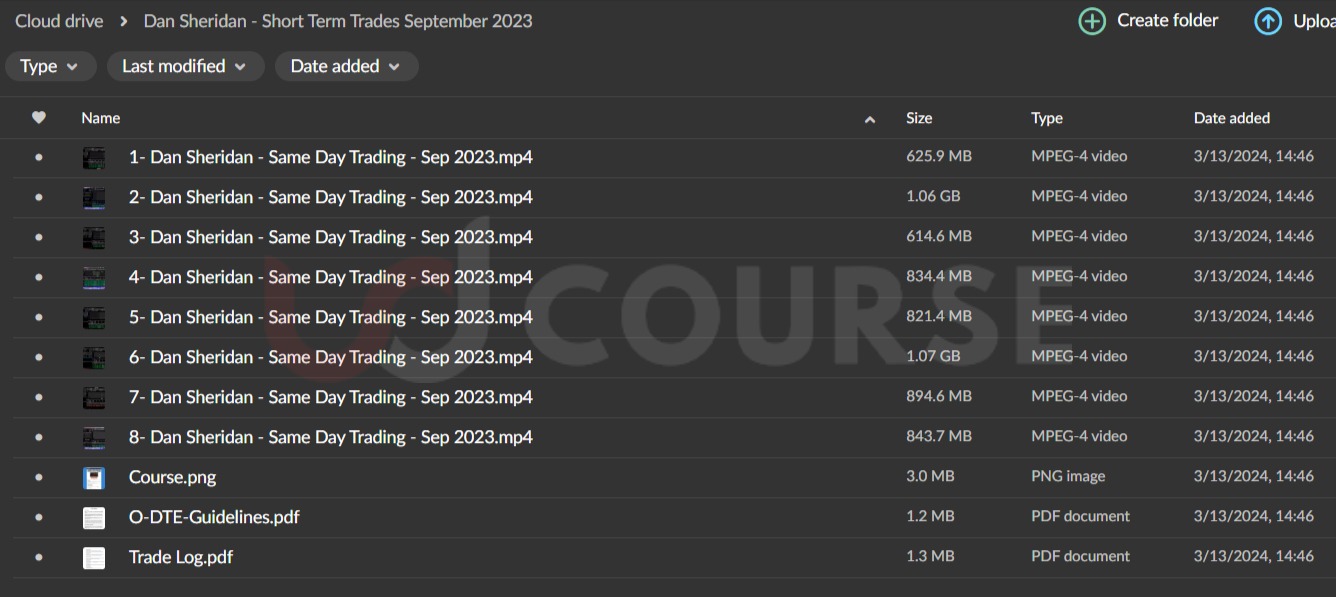This screenshot has height=597, width=1336.
Task: Click the Course.png image file icon
Action: [x=94, y=477]
